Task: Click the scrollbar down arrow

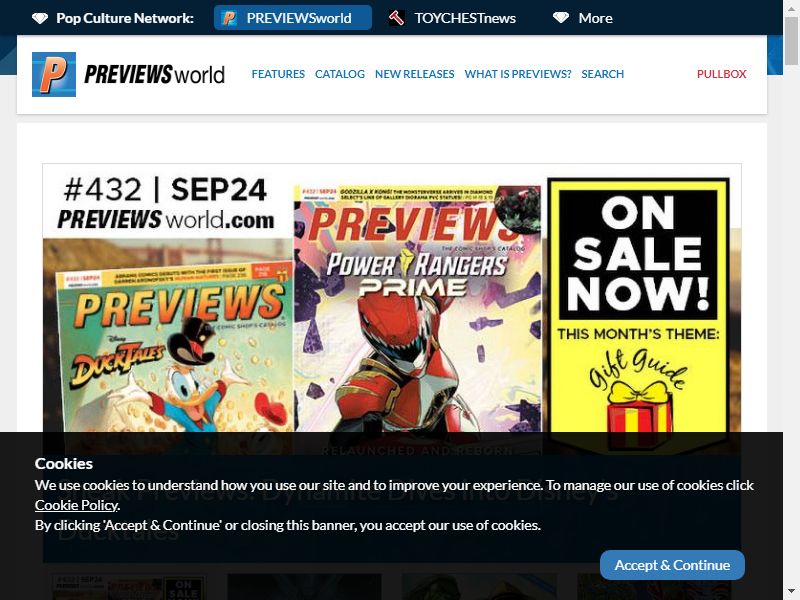Action: [x=791, y=592]
